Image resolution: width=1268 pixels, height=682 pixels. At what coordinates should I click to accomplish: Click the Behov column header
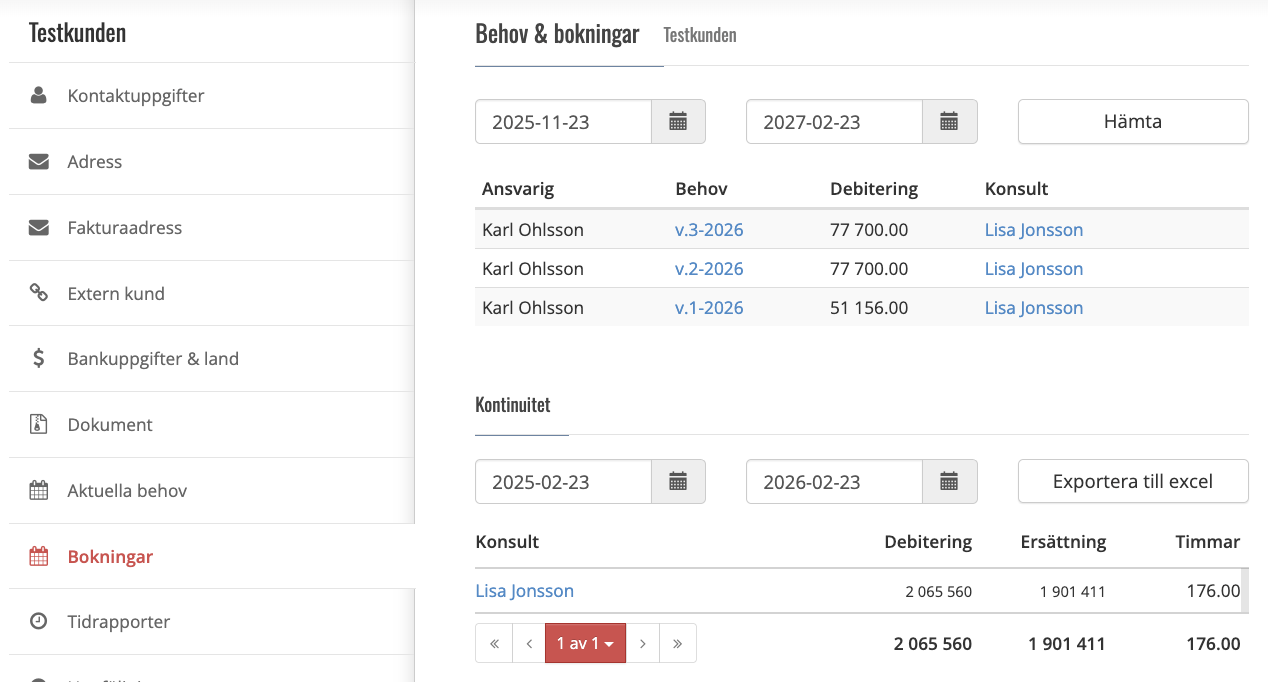point(702,189)
